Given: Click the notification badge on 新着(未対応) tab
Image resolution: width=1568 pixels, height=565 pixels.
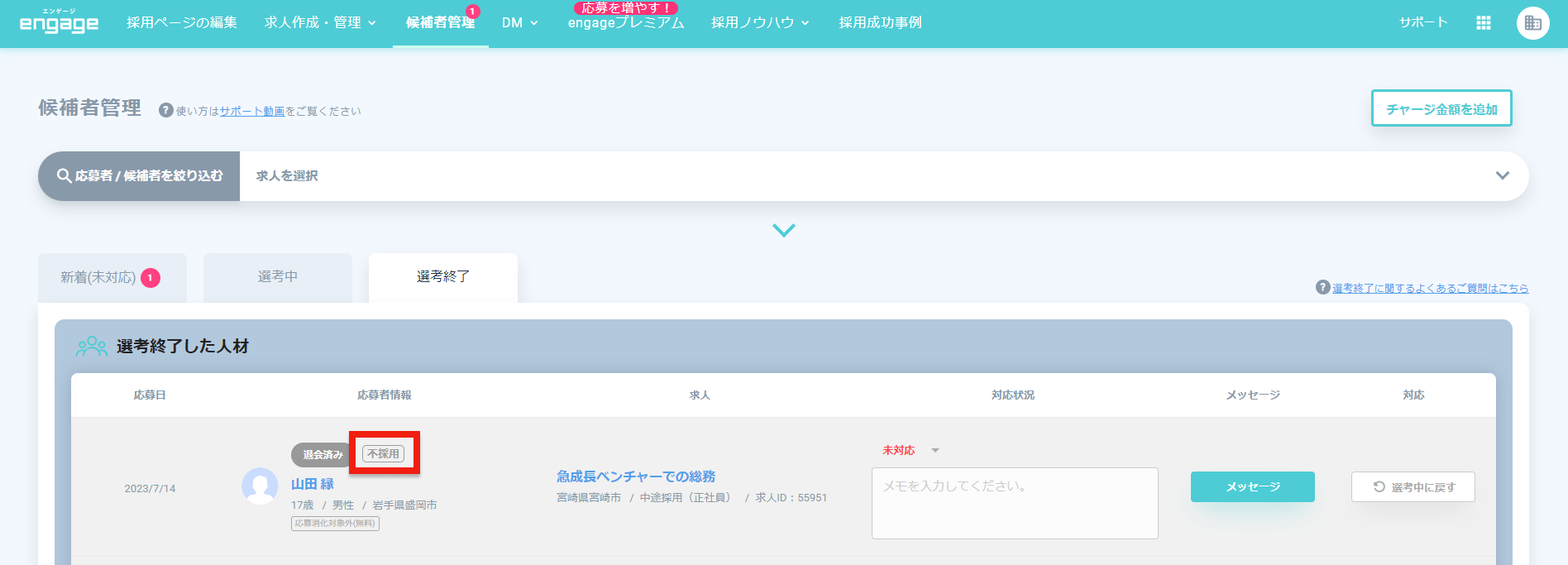Looking at the screenshot, I should pyautogui.click(x=150, y=277).
